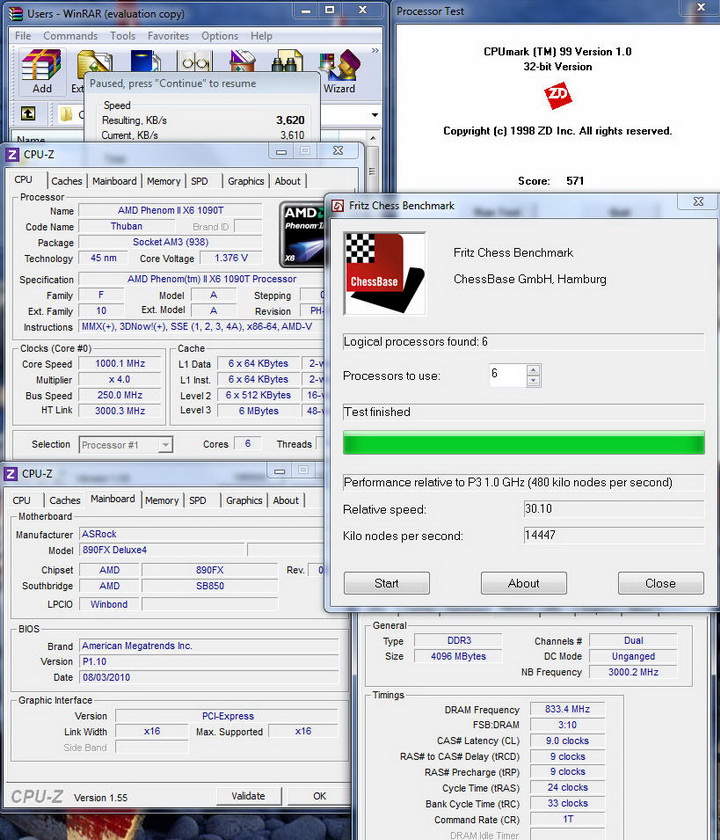Switch to About tab in CPU-Z processor window

(x=288, y=181)
